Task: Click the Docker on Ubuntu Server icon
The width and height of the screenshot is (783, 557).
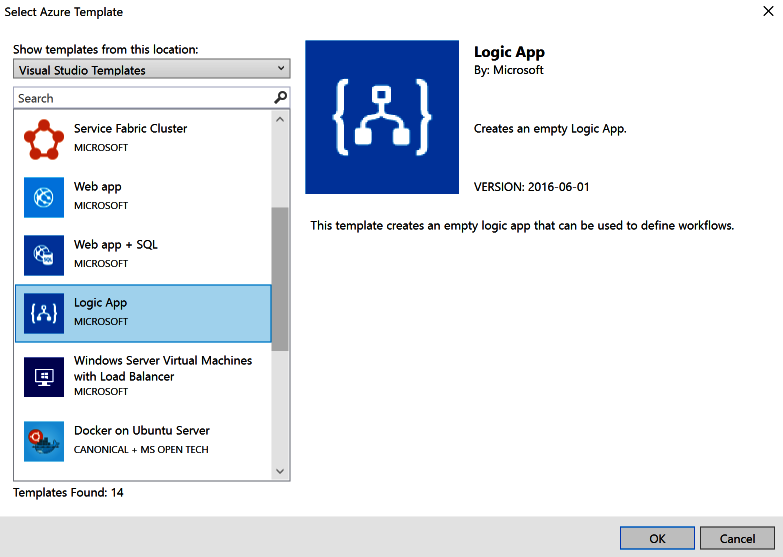Action: (43, 441)
